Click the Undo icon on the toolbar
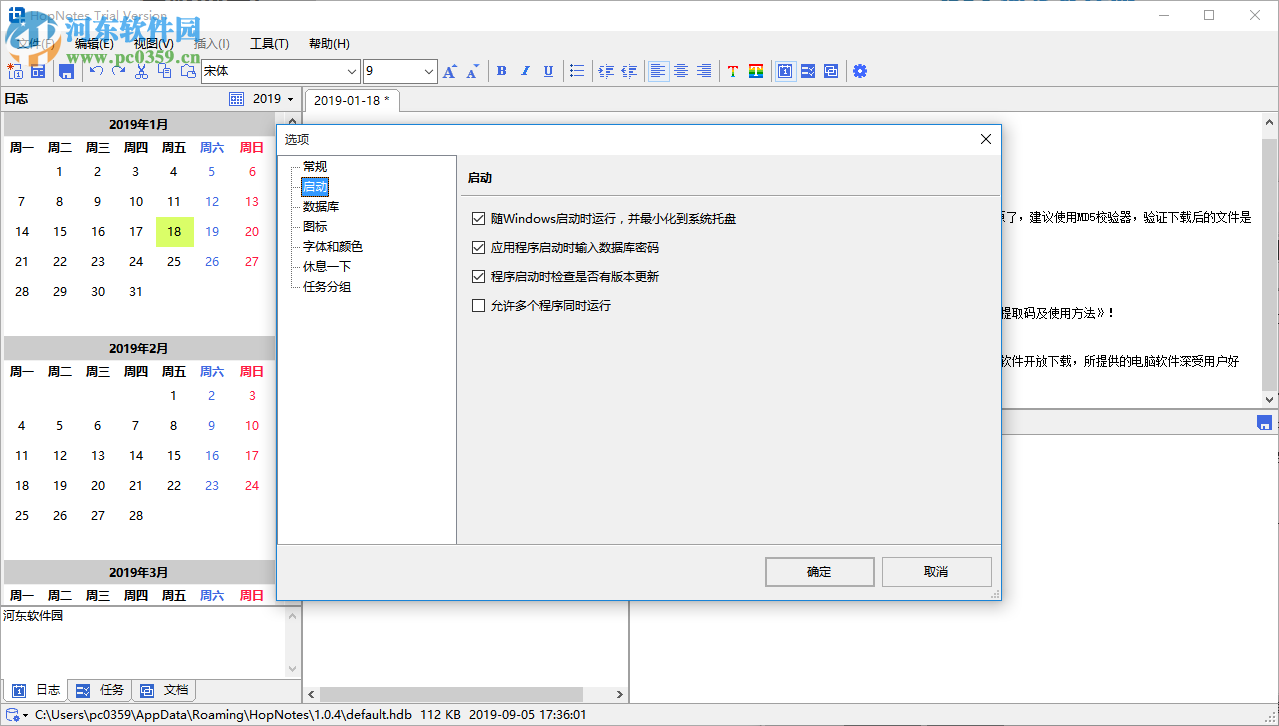The image size is (1279, 726). point(94,71)
